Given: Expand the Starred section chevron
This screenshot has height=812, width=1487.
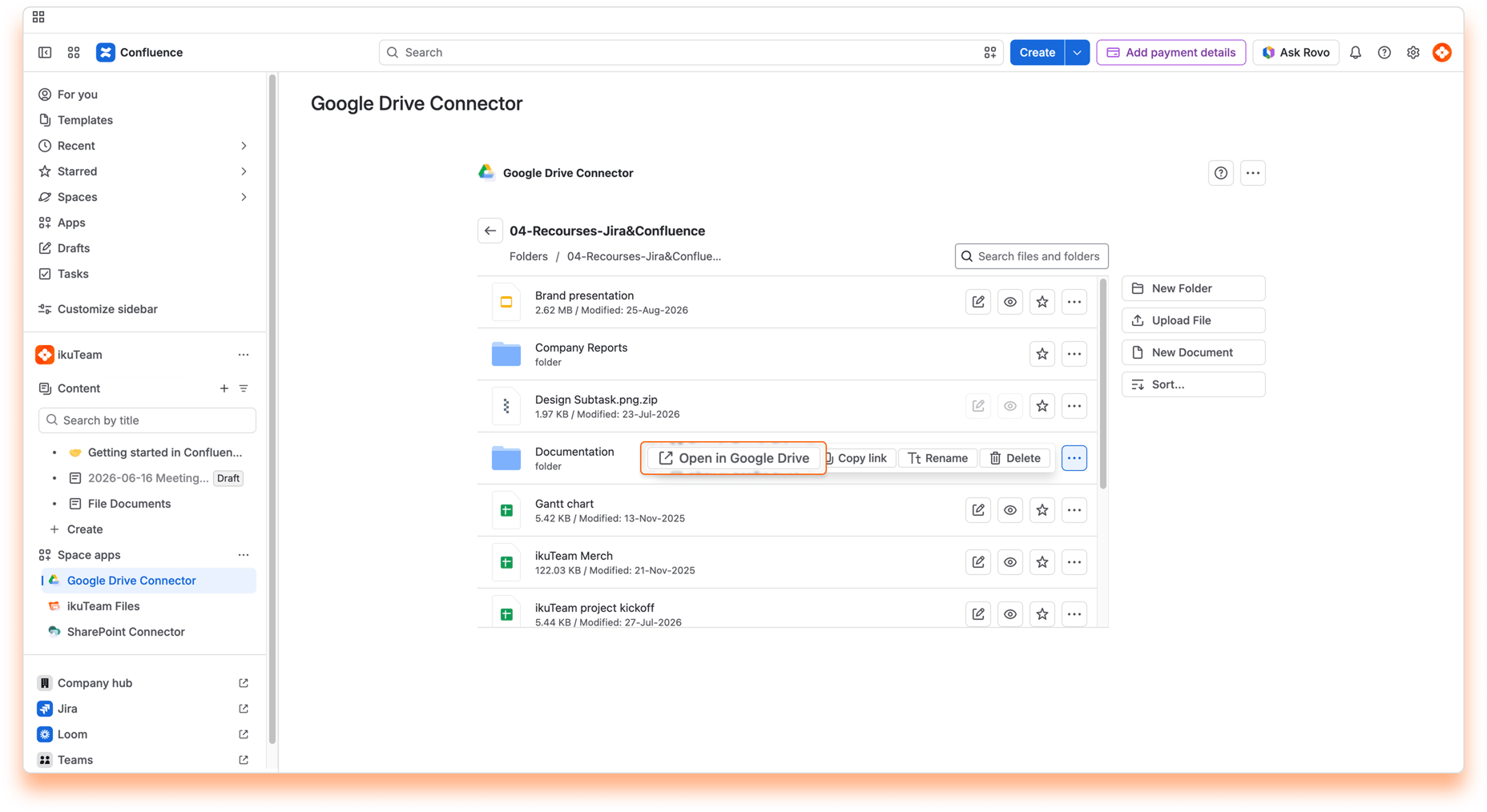Looking at the screenshot, I should click(244, 171).
